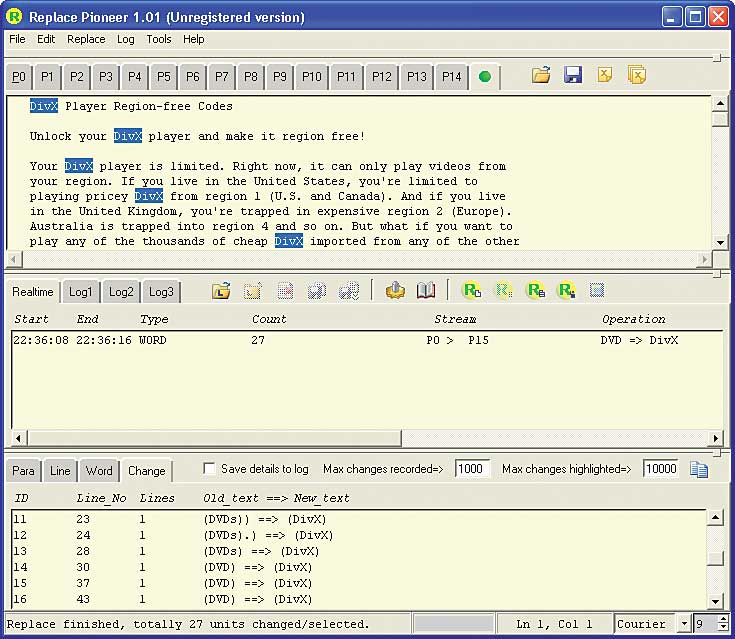Open the book help icon
Viewport: 735px width, 639px height.
tap(426, 291)
